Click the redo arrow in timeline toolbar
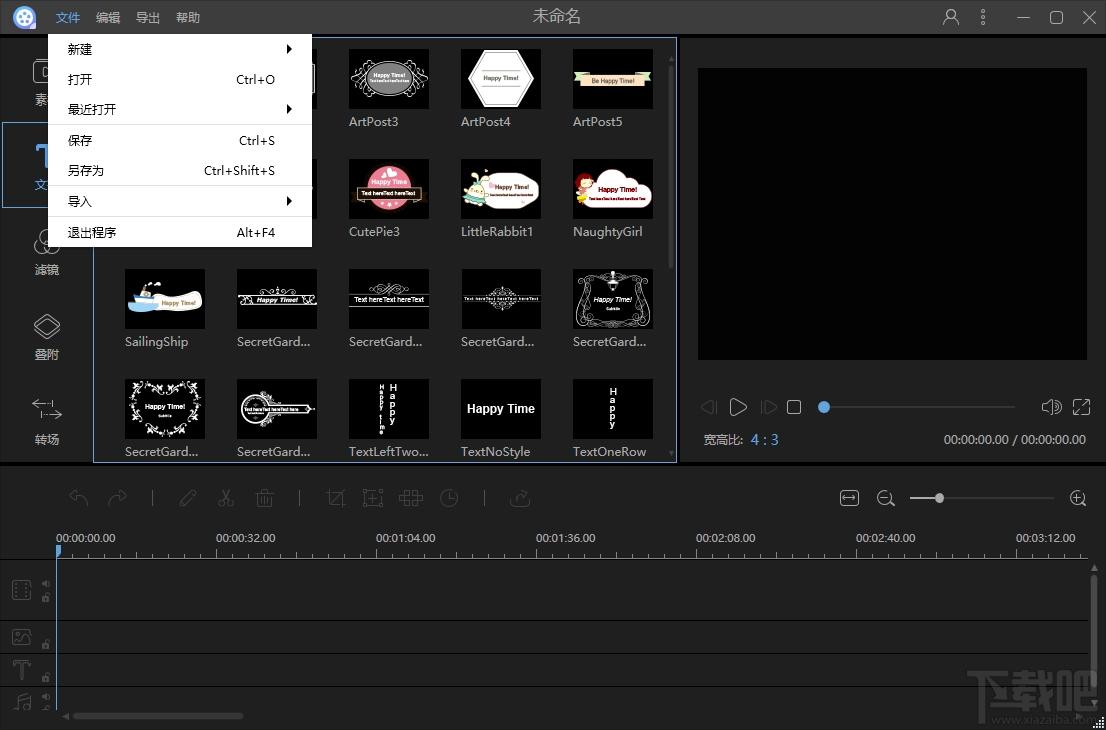Image resolution: width=1106 pixels, height=730 pixels. (x=117, y=499)
